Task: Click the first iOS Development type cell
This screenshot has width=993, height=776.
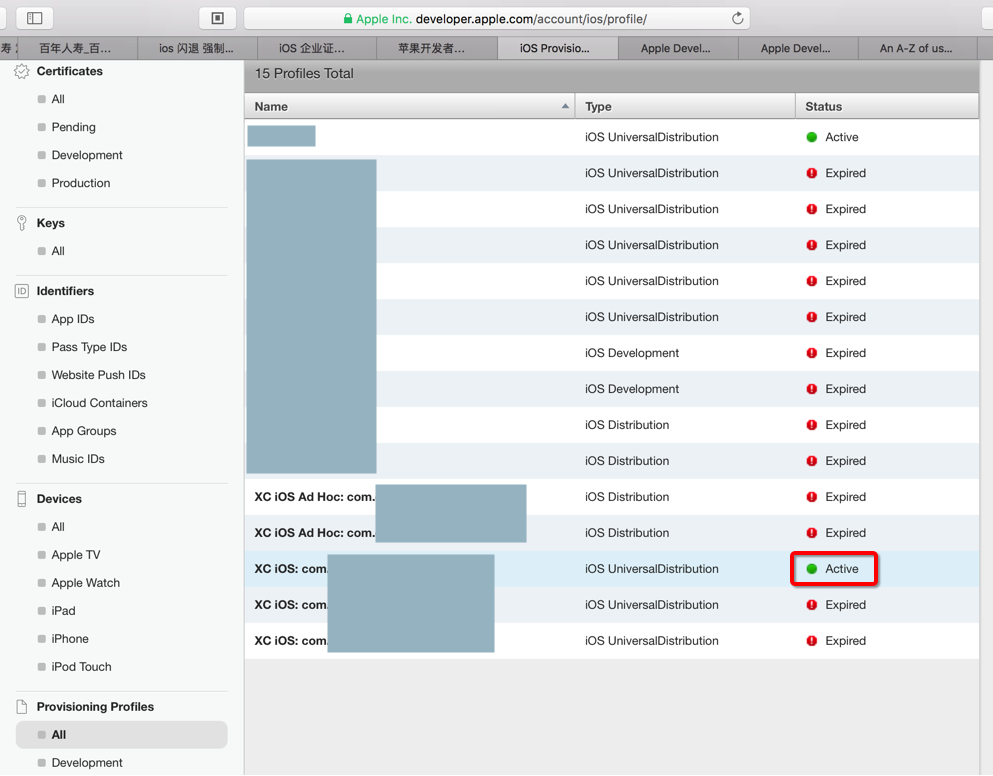Action: [x=631, y=353]
